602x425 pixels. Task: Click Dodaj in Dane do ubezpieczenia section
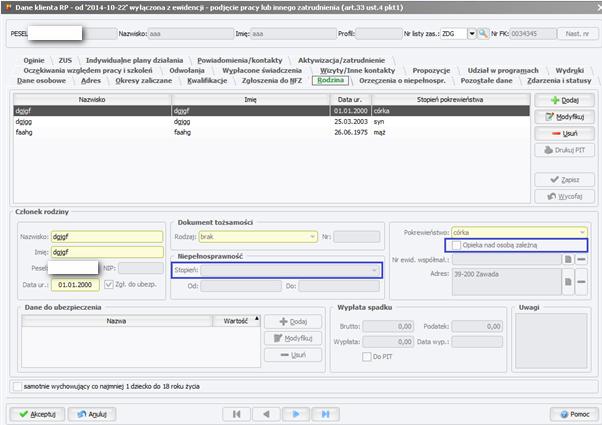pos(293,322)
